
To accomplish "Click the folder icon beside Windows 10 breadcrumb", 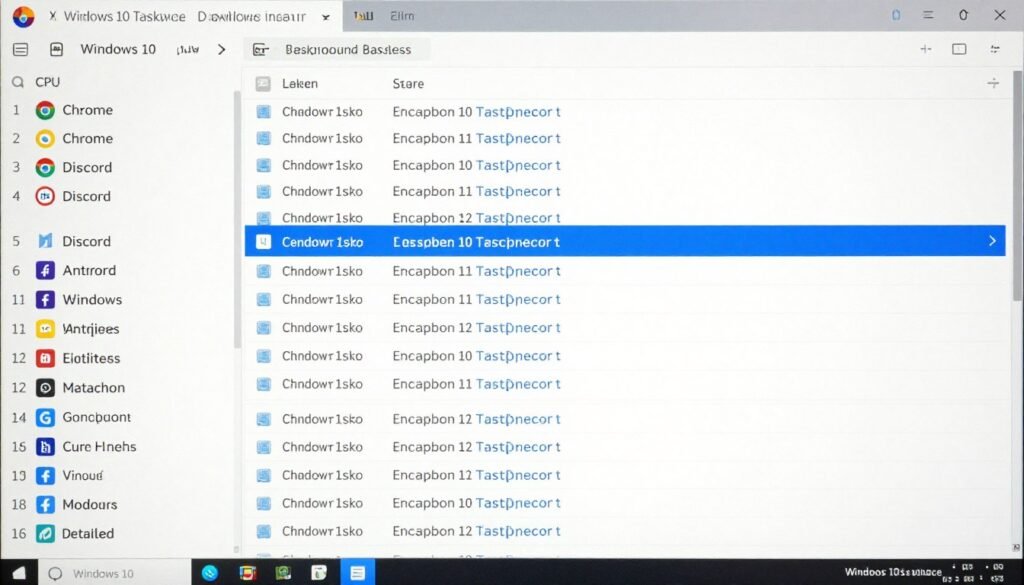I will click(56, 48).
